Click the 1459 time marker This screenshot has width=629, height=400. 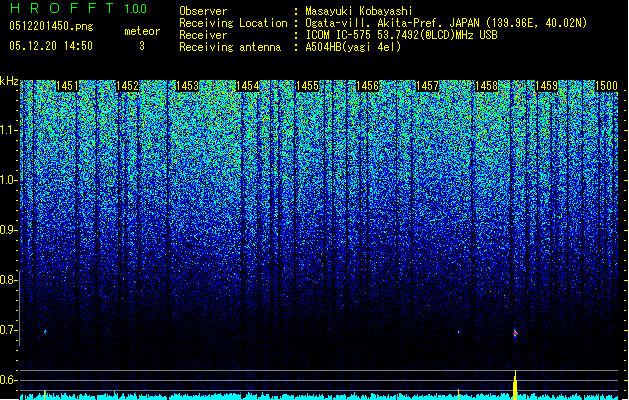(547, 86)
